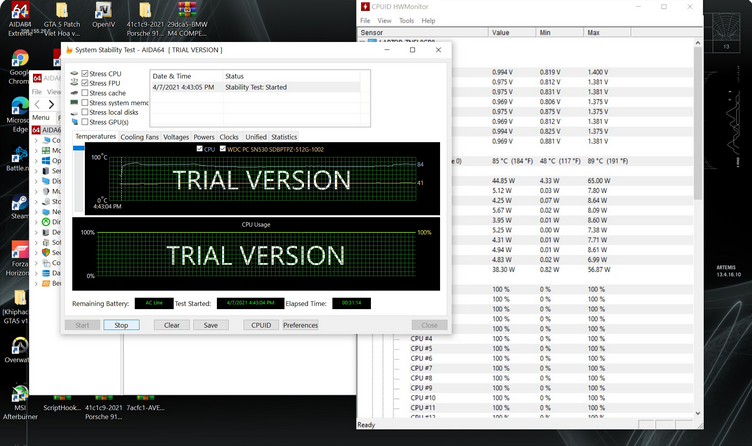Toggle the WDC PC SN530 temperature checkbox
Screen dimensions: 752x446
tap(223, 149)
